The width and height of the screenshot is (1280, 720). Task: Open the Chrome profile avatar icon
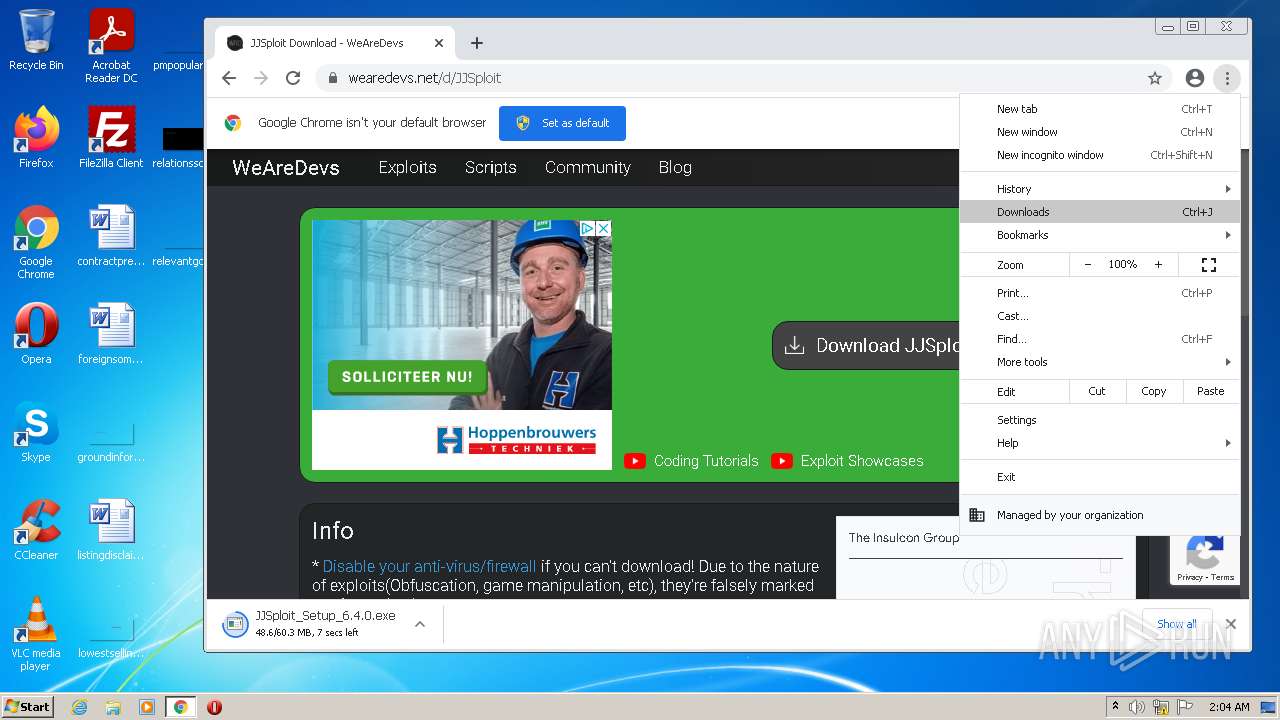1194,78
